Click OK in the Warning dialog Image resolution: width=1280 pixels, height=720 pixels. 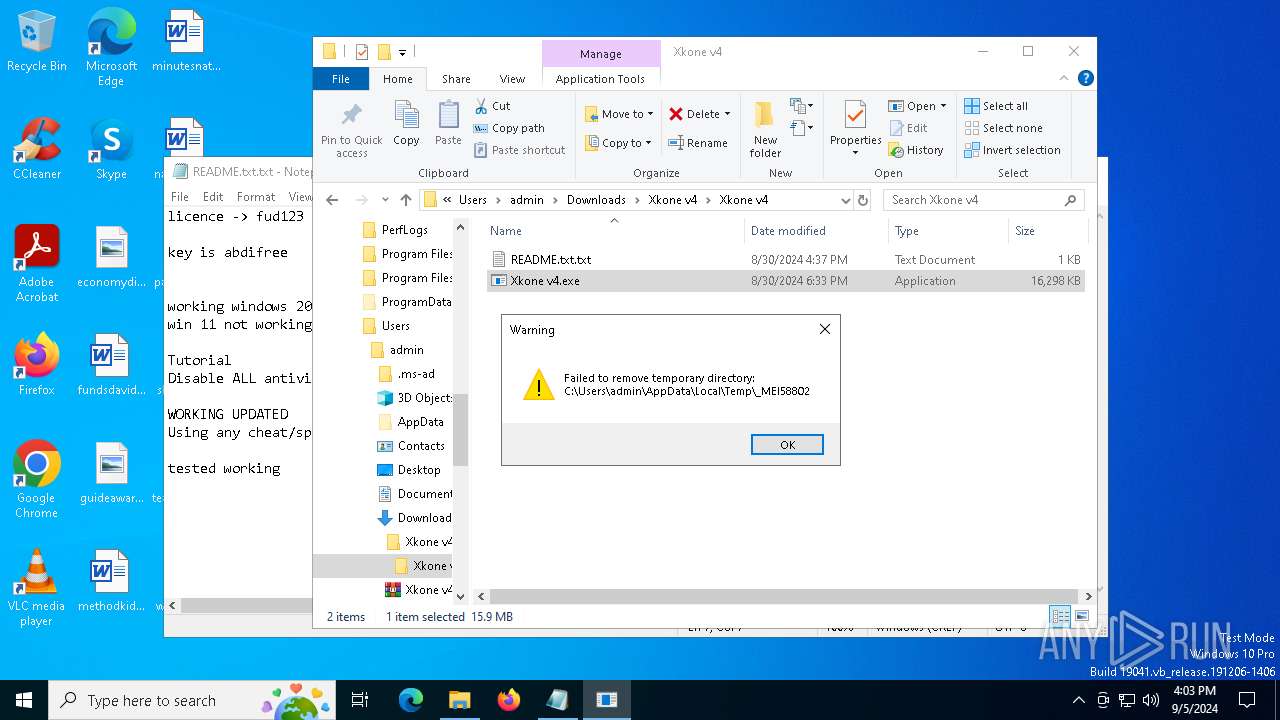coord(787,445)
